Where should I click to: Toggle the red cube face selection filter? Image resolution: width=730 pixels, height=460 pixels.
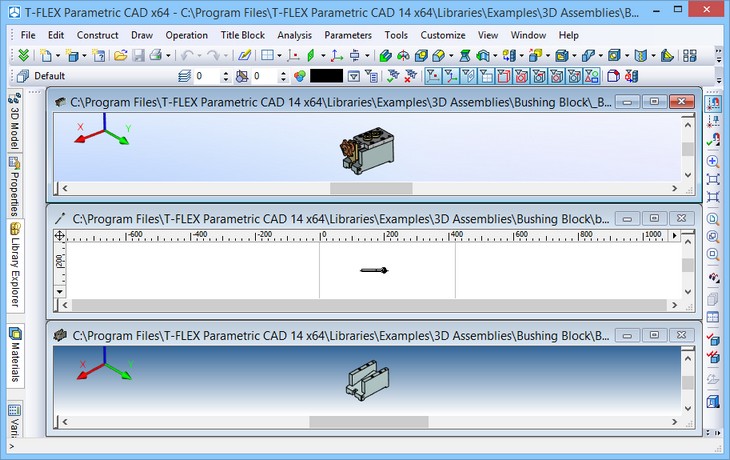[x=503, y=76]
